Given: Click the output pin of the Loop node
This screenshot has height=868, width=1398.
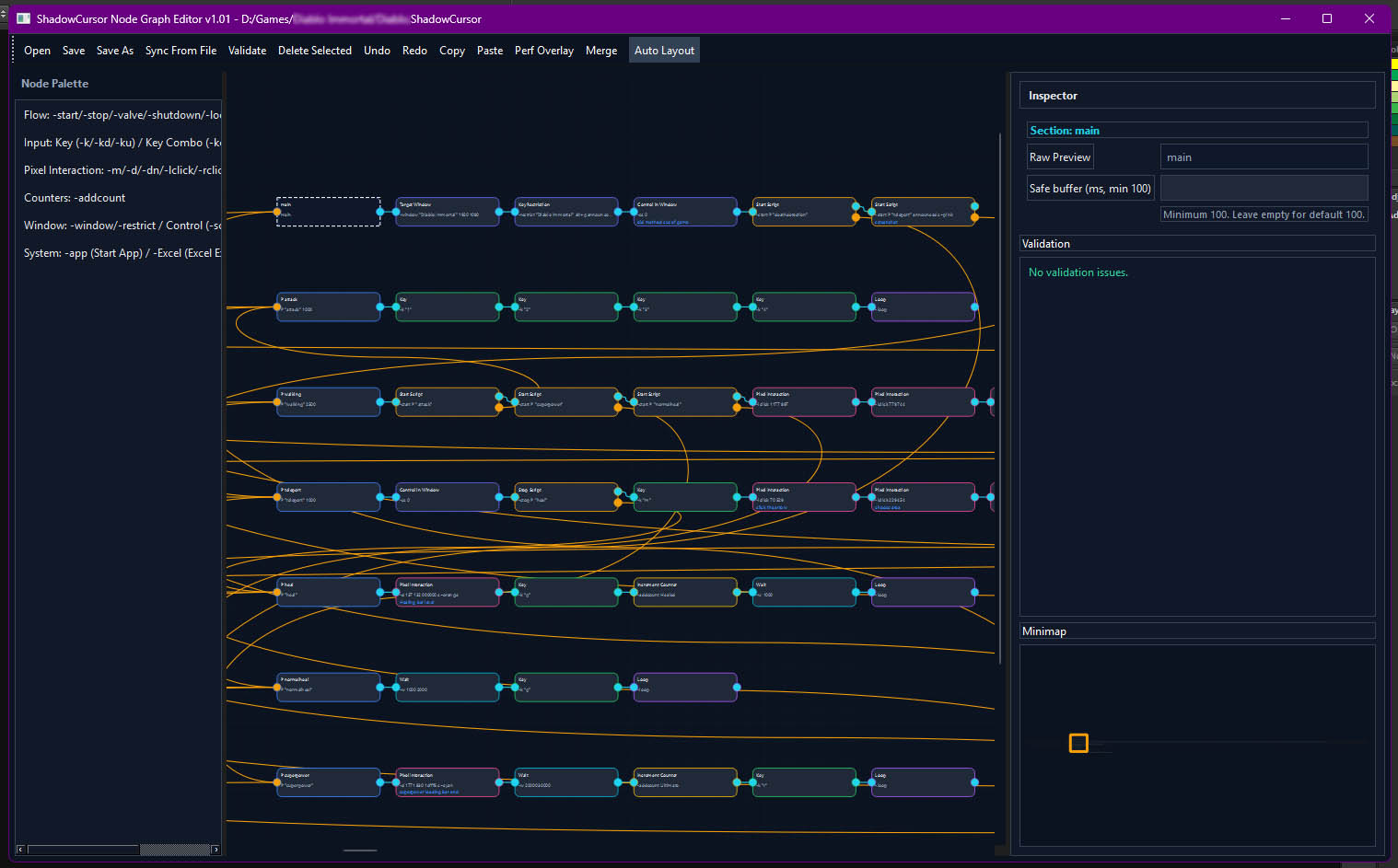Looking at the screenshot, I should [x=975, y=307].
